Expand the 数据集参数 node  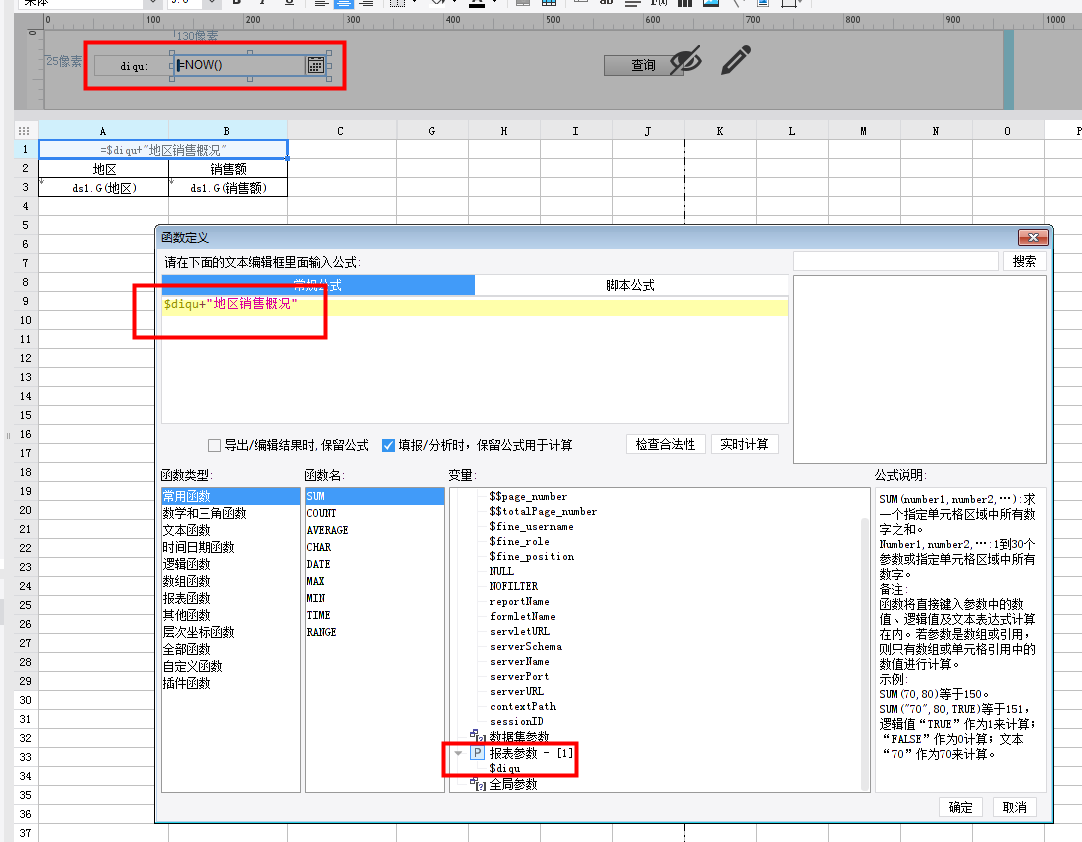(475, 736)
